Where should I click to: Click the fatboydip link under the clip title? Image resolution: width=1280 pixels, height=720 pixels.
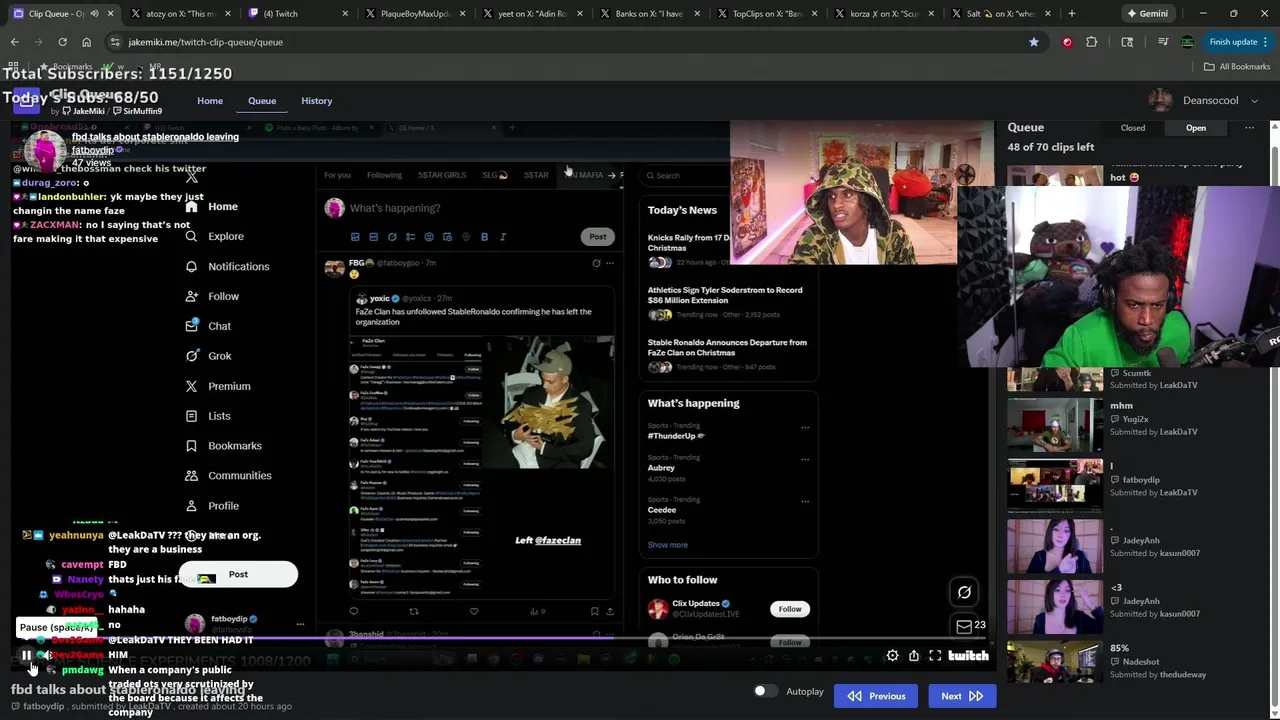click(x=92, y=150)
